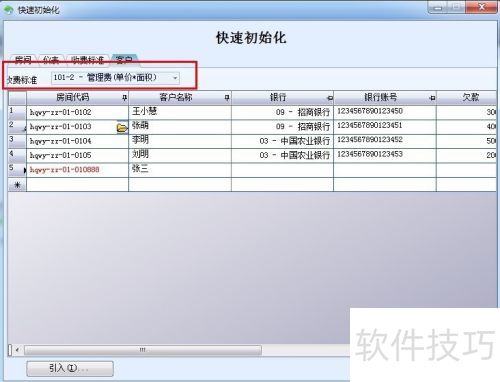Click the 银行账号 column header
This screenshot has height=382, width=500.
tap(385, 98)
